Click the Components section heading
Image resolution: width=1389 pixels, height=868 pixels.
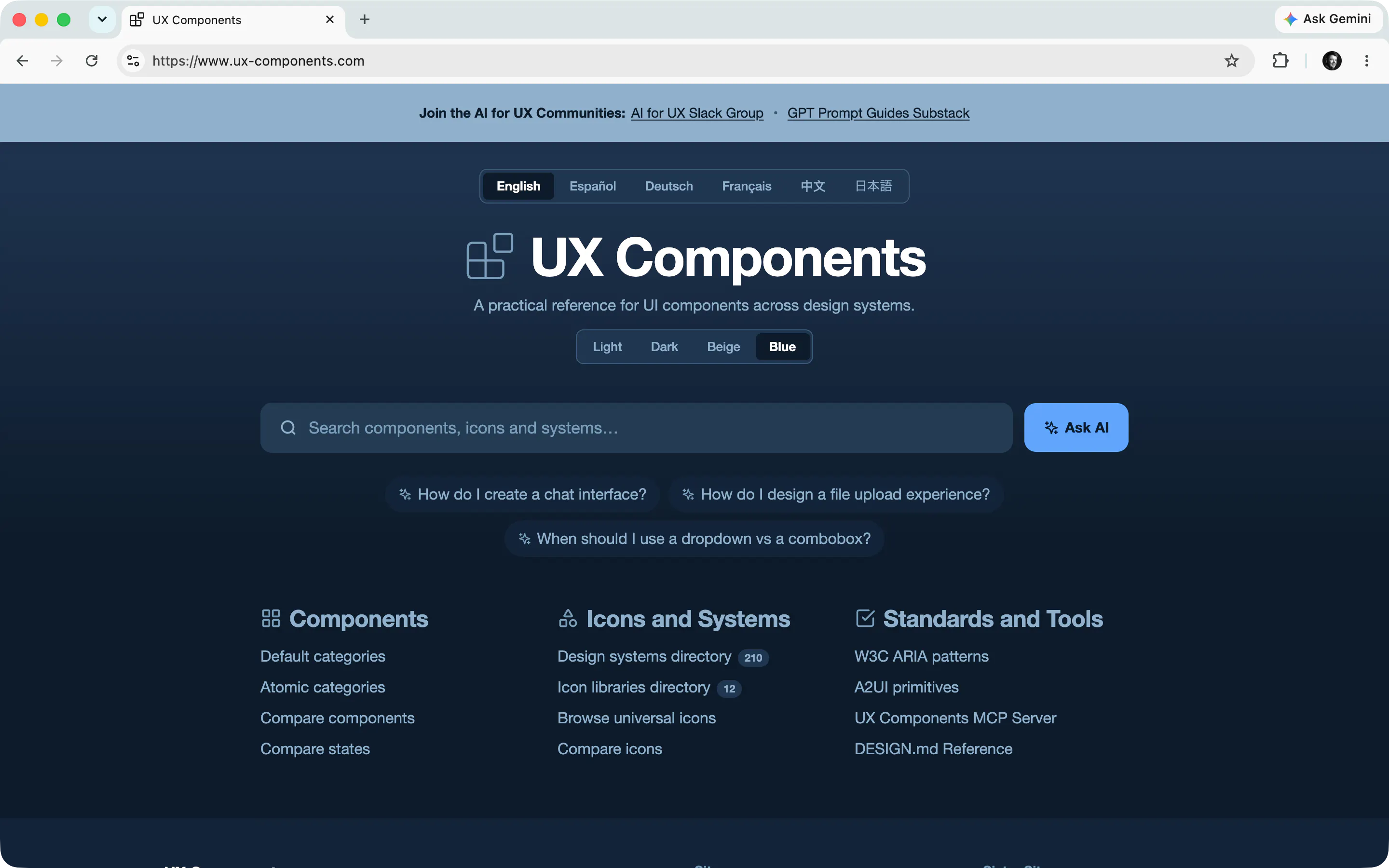[359, 618]
